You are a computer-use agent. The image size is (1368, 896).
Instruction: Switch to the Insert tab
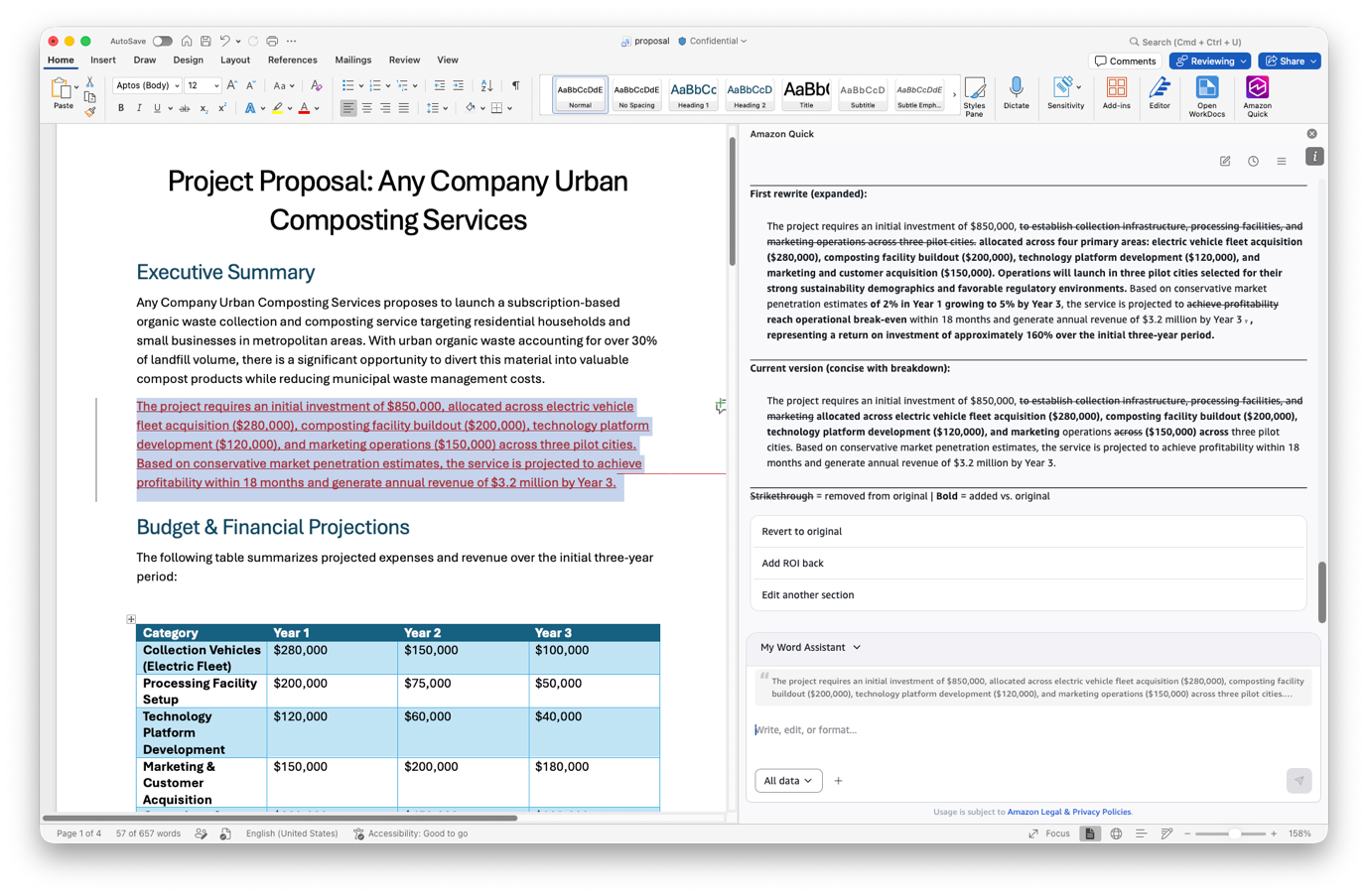pos(103,61)
